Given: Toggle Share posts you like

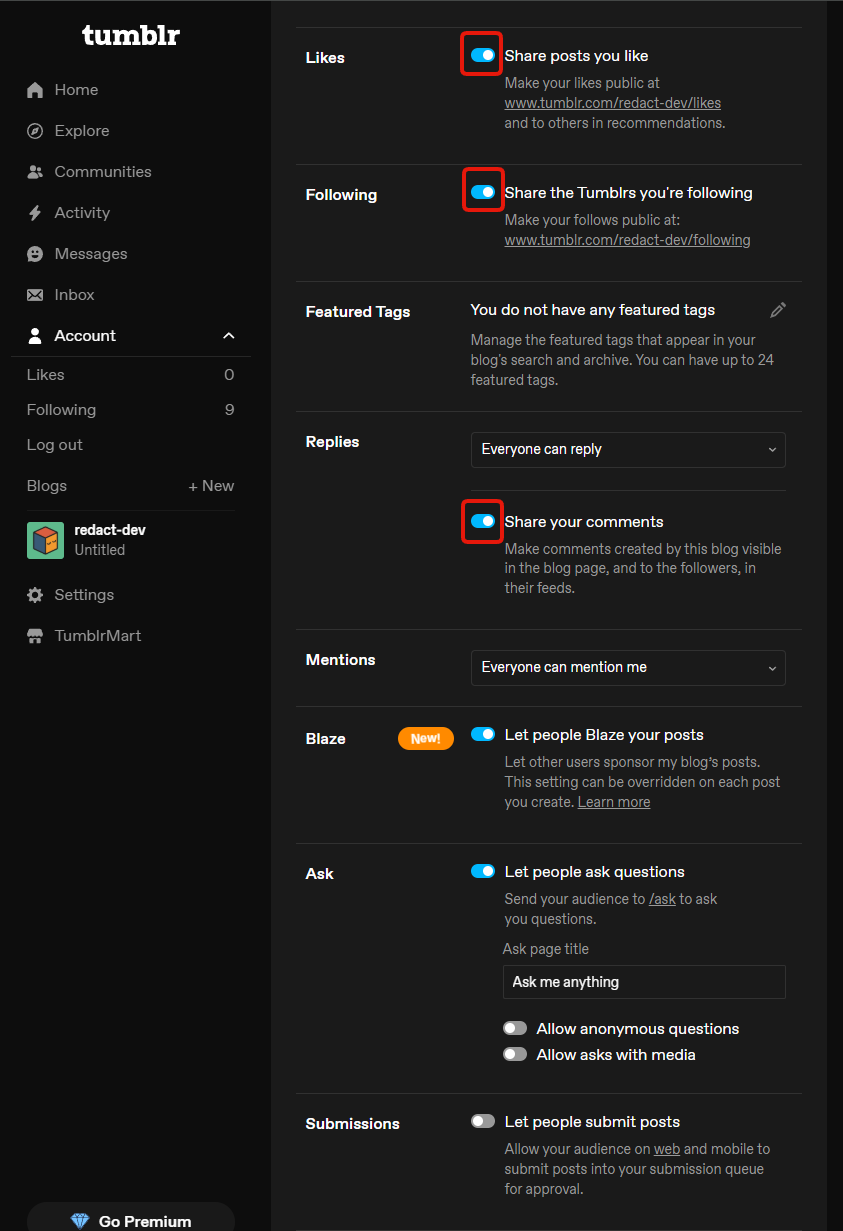Looking at the screenshot, I should click(483, 55).
